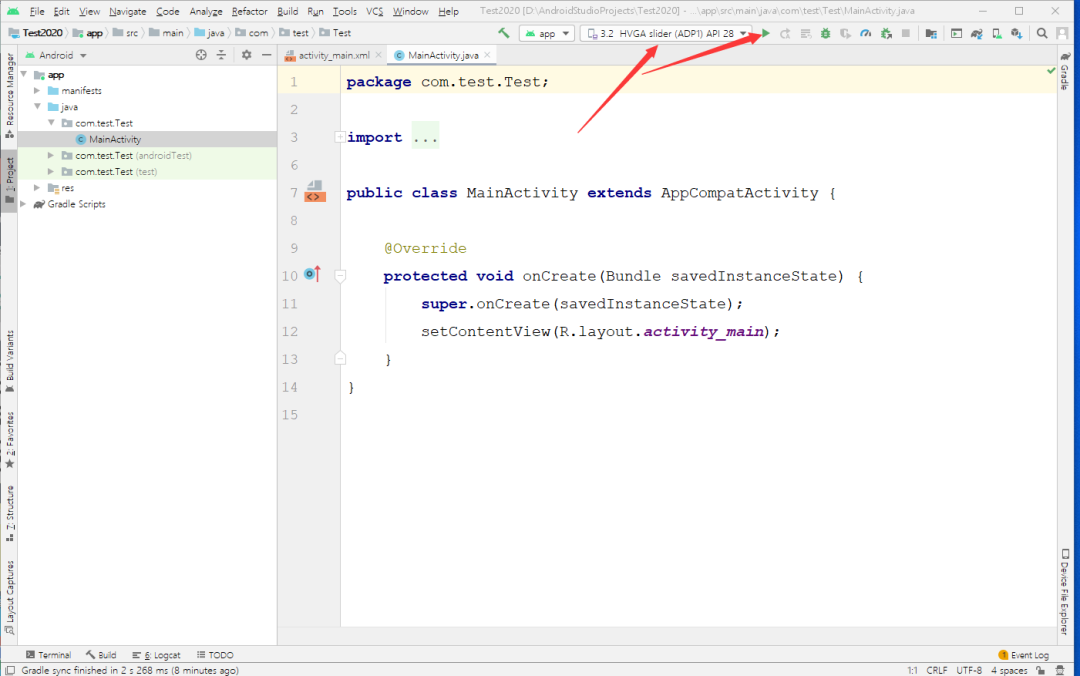Expand the Gradle Scripts node
Image resolution: width=1080 pixels, height=676 pixels.
(x=23, y=204)
